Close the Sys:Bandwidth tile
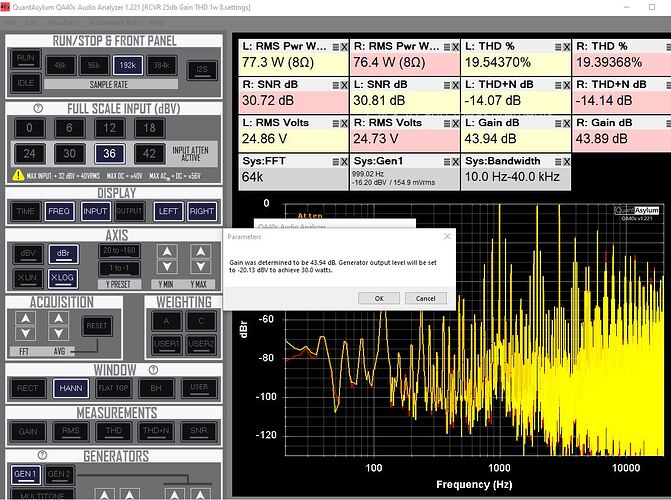Viewport: 671px width, 500px height. [x=567, y=162]
